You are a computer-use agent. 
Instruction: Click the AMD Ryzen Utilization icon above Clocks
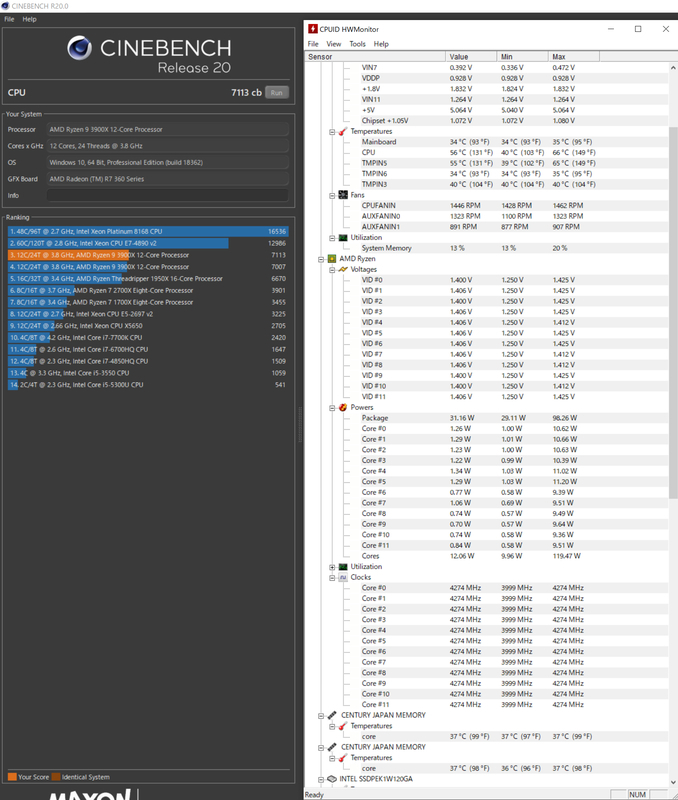[x=343, y=566]
